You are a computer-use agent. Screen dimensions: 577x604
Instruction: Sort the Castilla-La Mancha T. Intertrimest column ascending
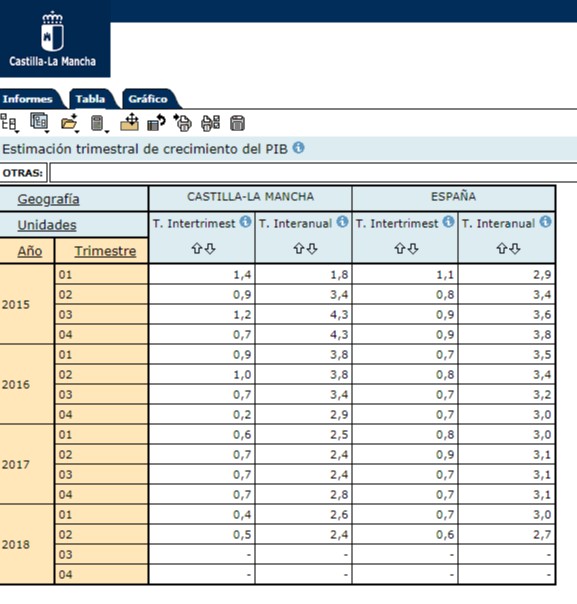196,248
